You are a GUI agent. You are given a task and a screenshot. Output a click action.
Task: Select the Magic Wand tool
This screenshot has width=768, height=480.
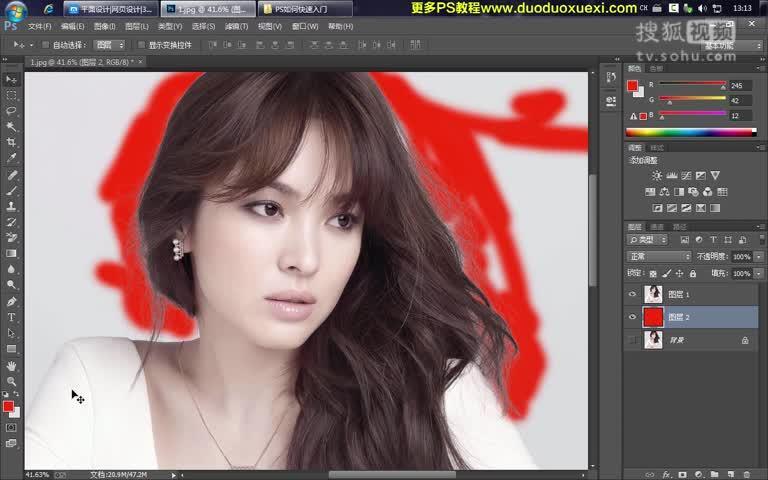click(11, 126)
